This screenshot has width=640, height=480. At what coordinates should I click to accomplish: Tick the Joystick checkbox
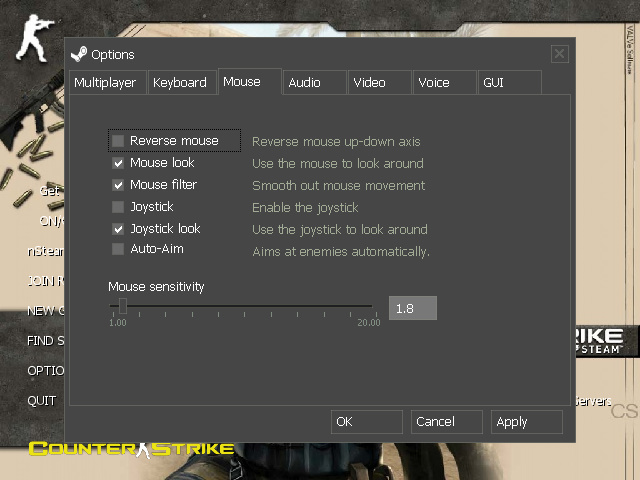(119, 207)
